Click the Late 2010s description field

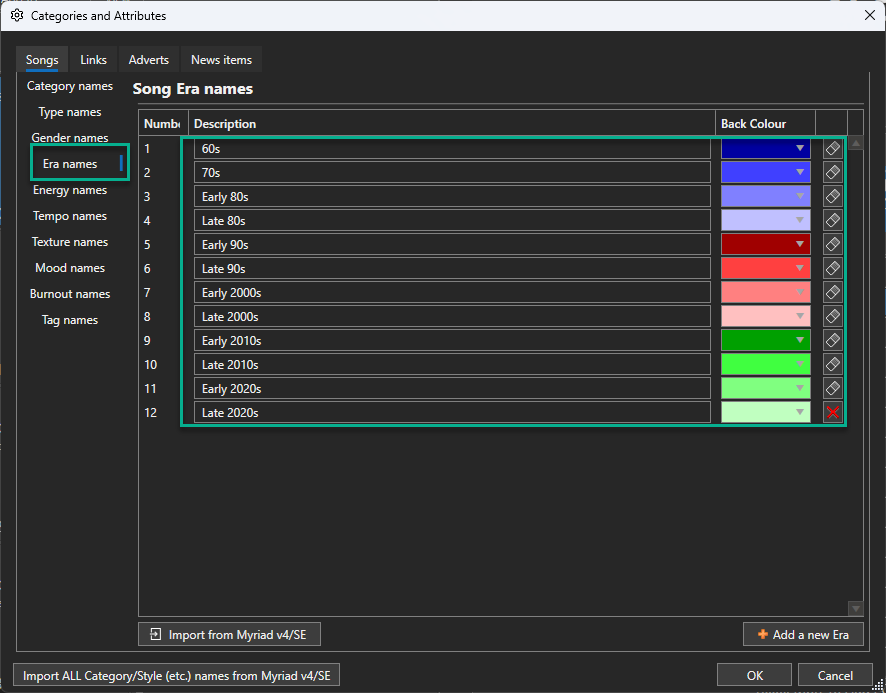[452, 365]
